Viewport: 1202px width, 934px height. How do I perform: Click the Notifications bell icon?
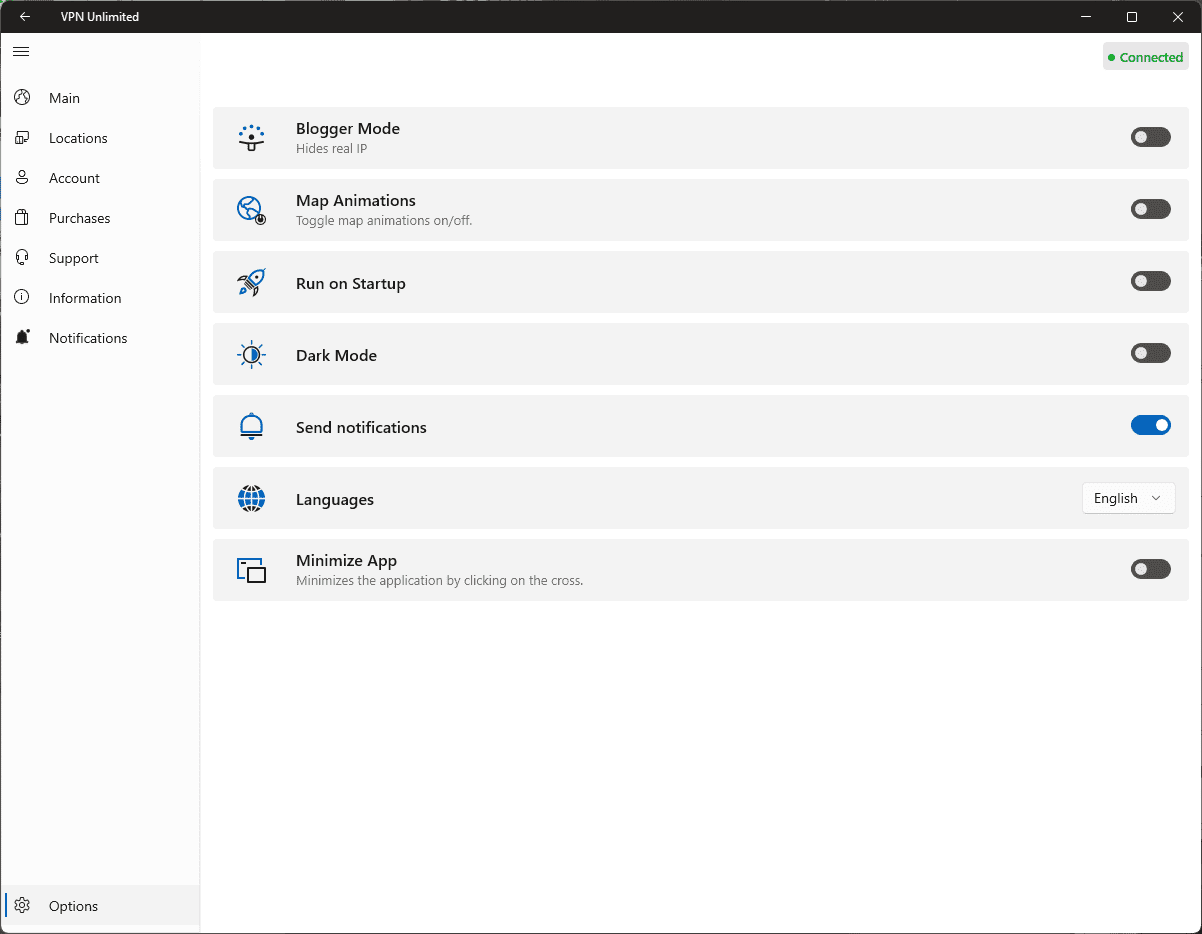[22, 338]
